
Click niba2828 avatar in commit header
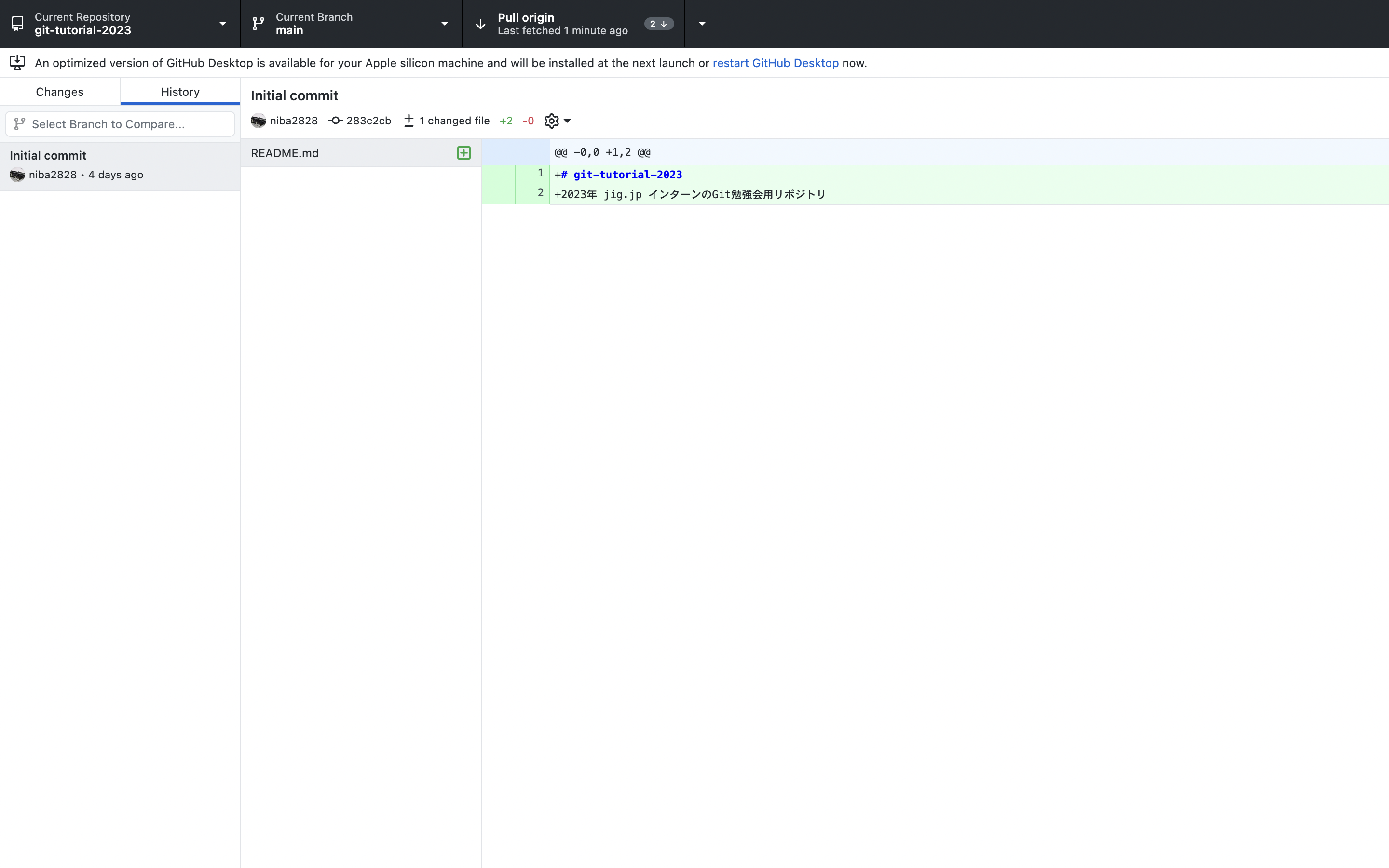click(259, 121)
